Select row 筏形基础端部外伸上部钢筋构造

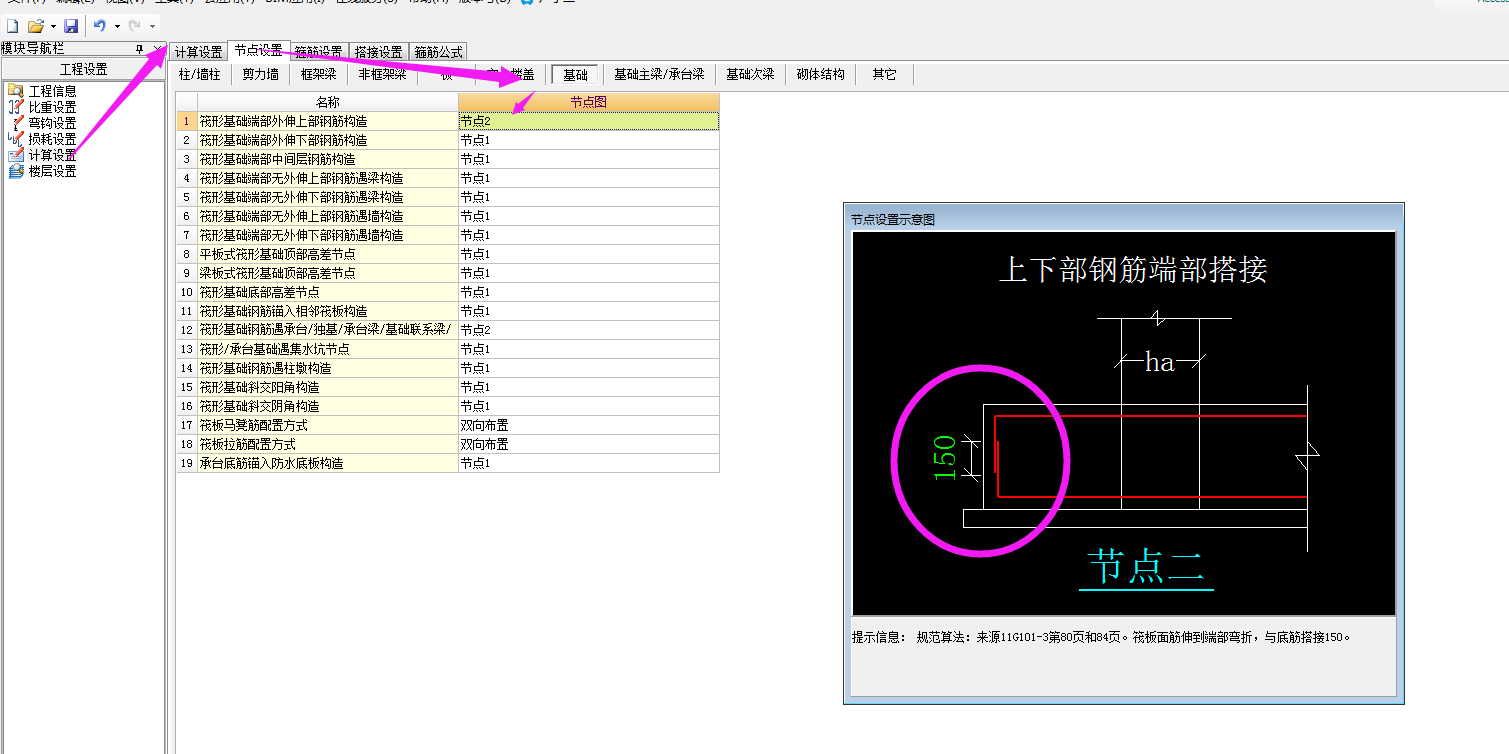[328, 121]
